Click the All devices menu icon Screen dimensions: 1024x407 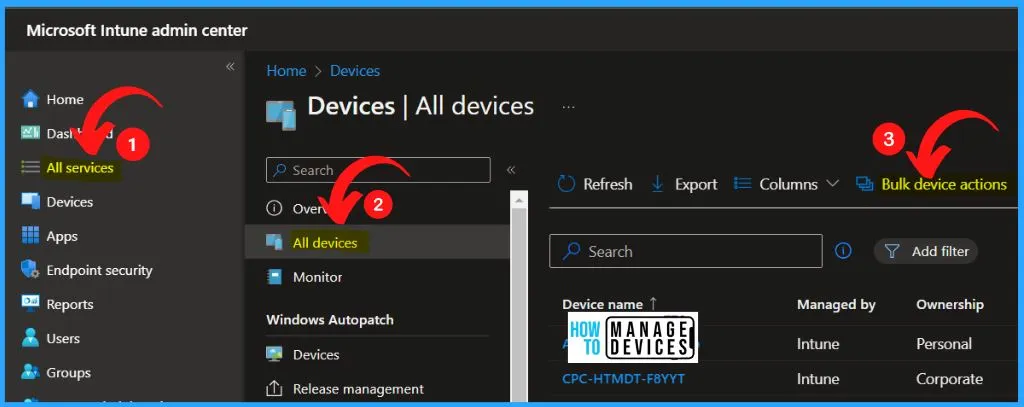(274, 243)
